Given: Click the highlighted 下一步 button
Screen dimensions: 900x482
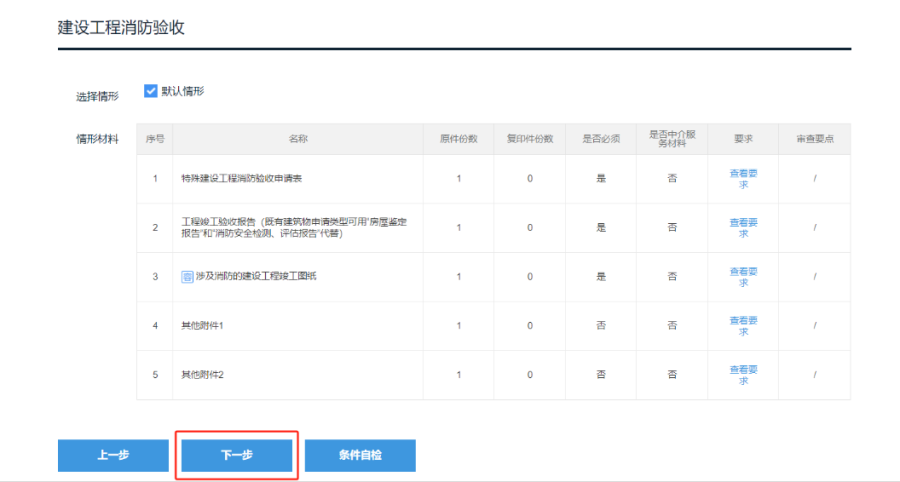Looking at the screenshot, I should 237,455.
